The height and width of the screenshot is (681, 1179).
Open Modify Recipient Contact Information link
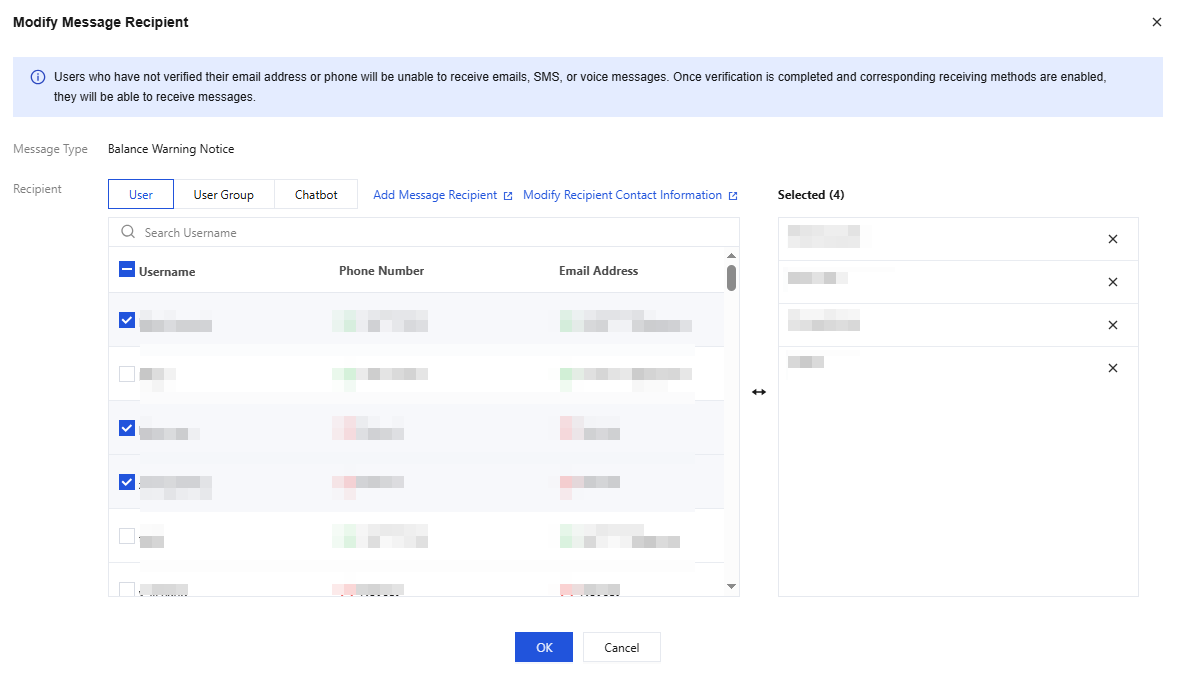(622, 195)
